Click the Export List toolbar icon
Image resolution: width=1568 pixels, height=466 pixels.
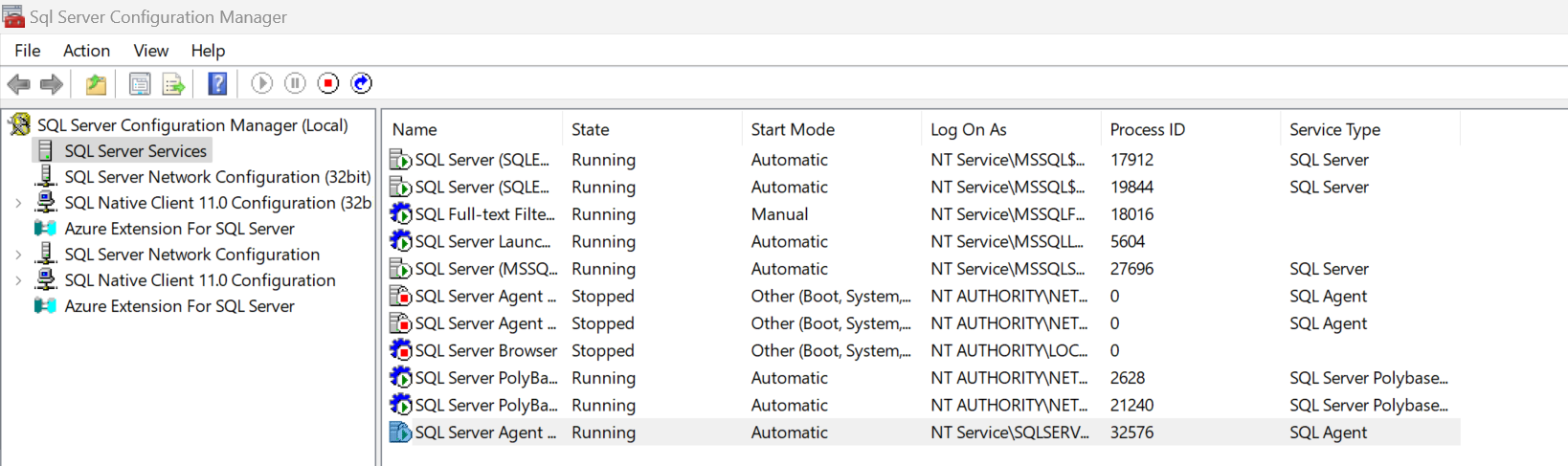point(173,84)
